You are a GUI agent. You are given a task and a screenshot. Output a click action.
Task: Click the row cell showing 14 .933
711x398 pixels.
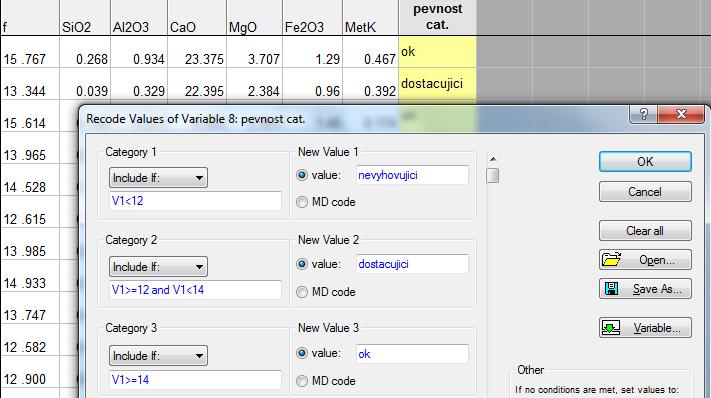pos(29,276)
